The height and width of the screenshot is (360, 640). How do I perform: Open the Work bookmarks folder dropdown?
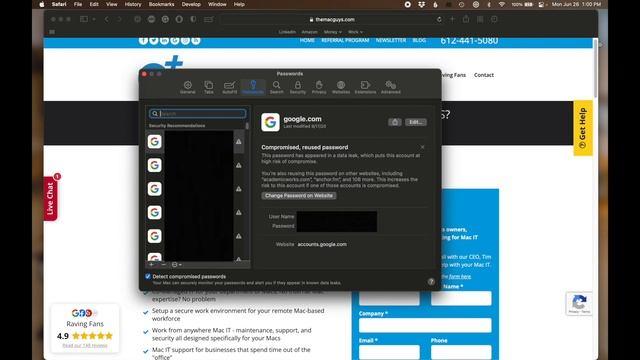[355, 32]
